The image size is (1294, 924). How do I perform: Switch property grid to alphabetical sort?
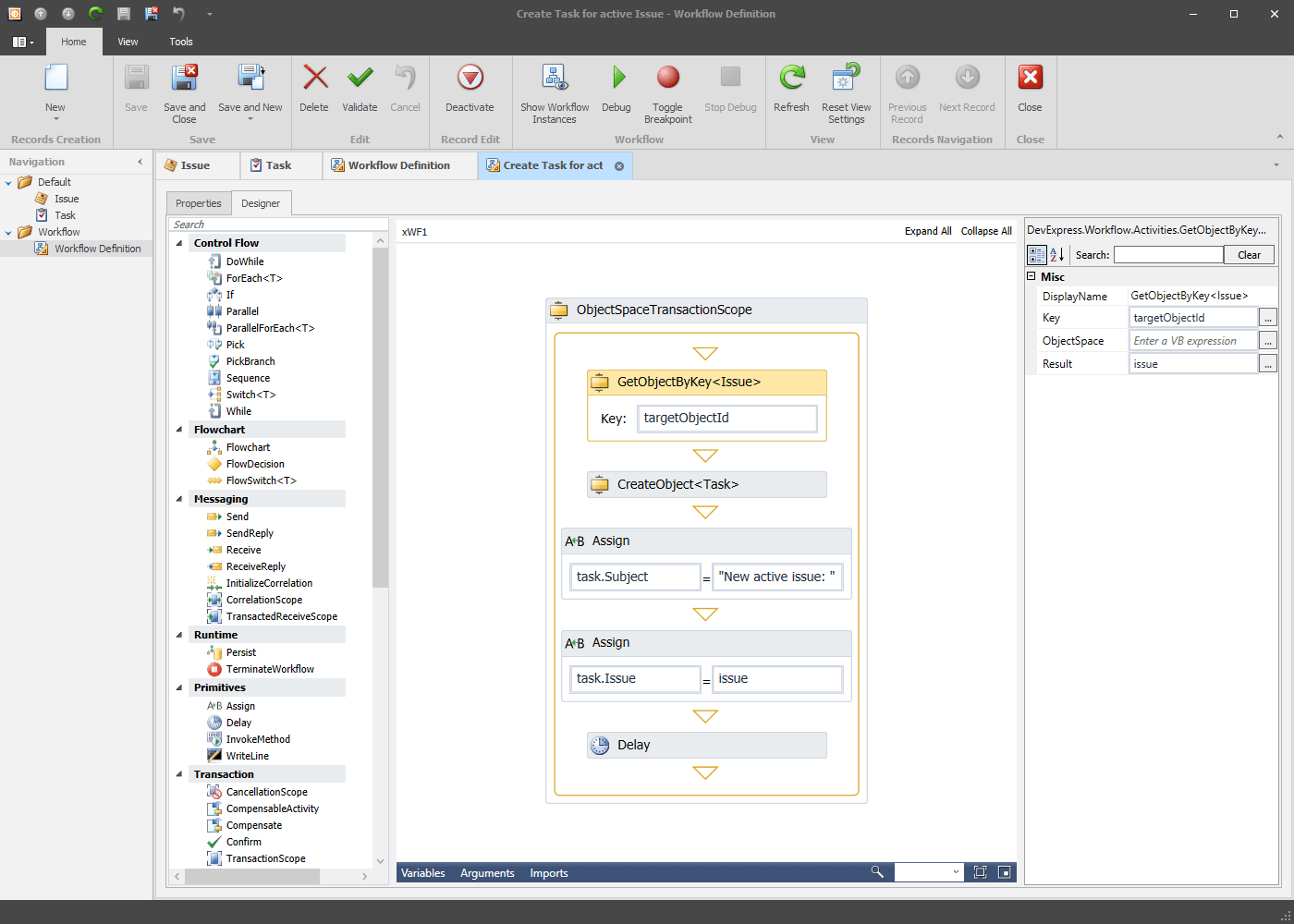pos(1057,255)
